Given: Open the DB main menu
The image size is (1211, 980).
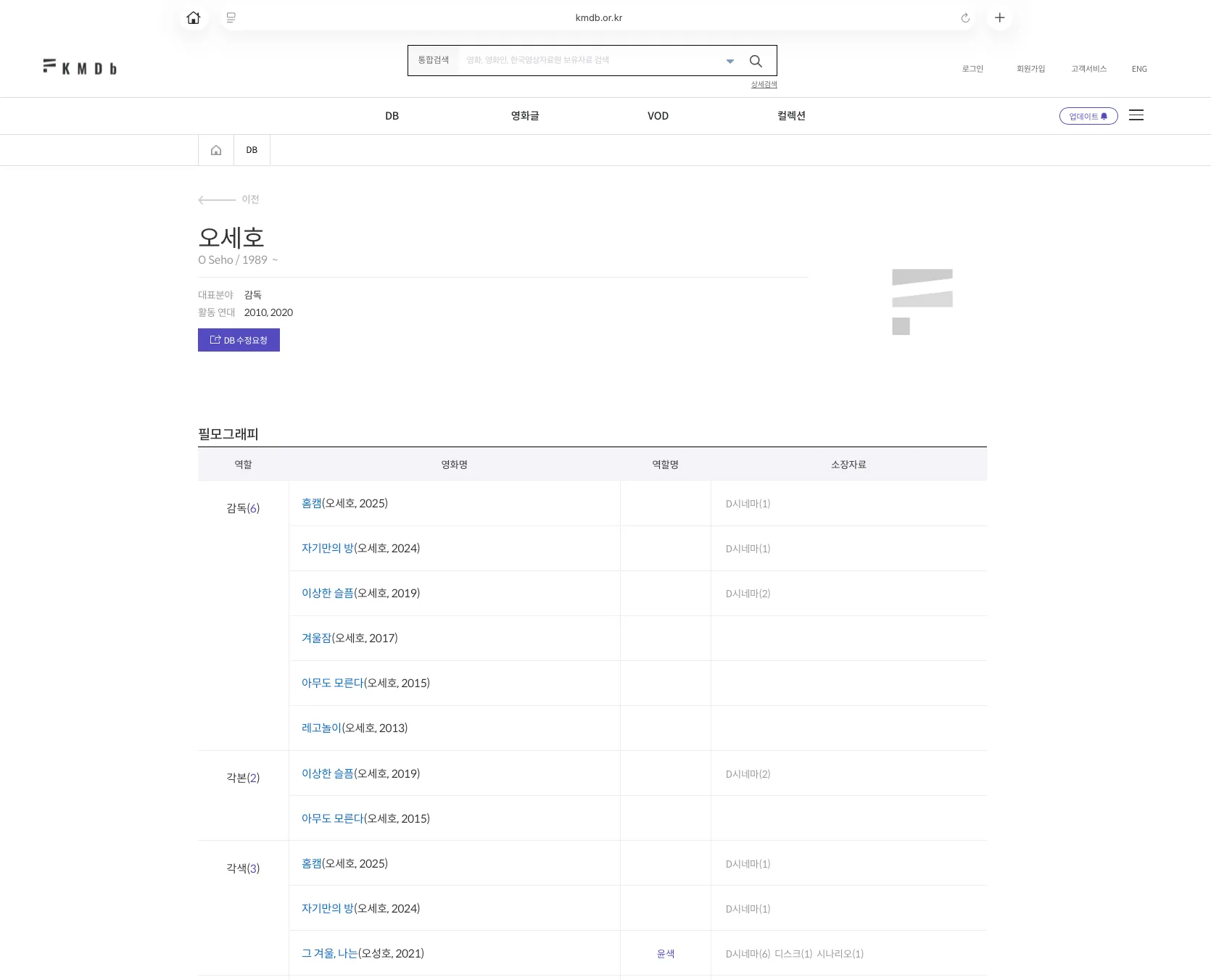Looking at the screenshot, I should (x=392, y=116).
